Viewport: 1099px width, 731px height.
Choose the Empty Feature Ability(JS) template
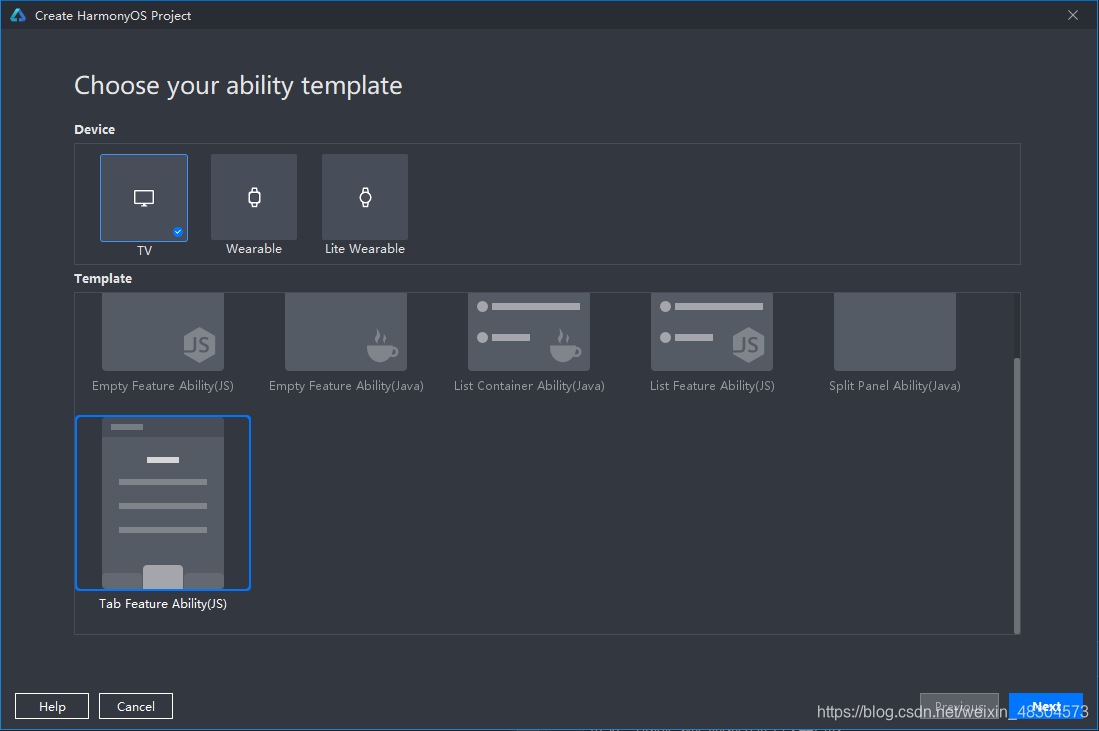click(x=163, y=332)
